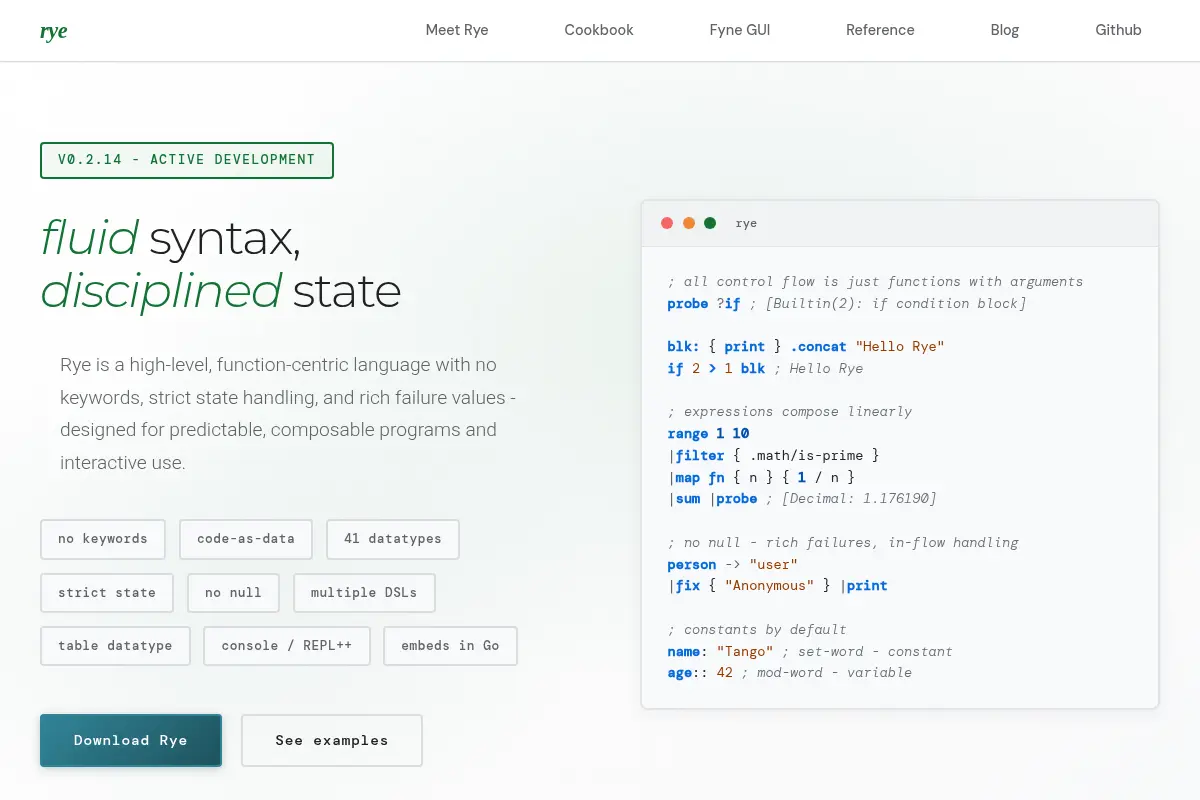This screenshot has height=800, width=1200.
Task: Open the Github link
Action: pyautogui.click(x=1118, y=30)
